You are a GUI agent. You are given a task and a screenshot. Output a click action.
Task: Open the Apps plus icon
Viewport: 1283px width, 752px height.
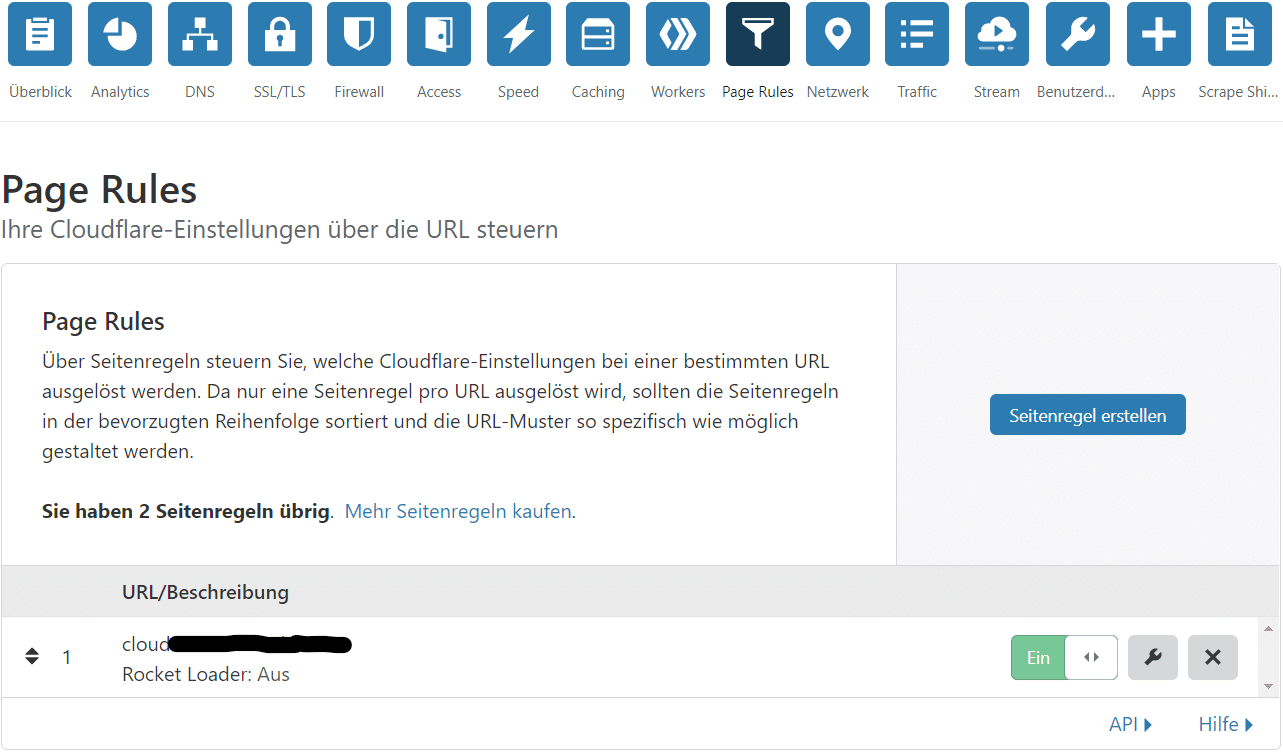1159,34
